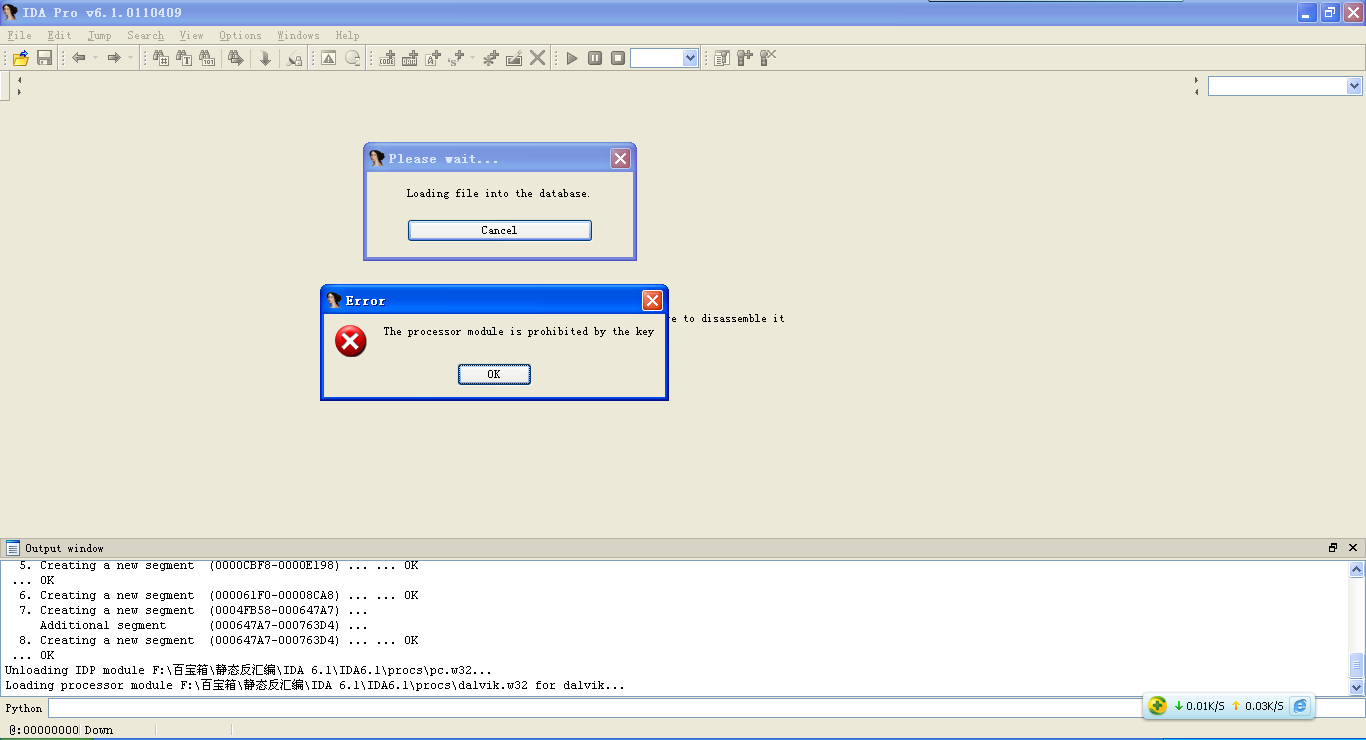The image size is (1366, 740).
Task: Click the search text binoculars icon
Action: pyautogui.click(x=184, y=58)
